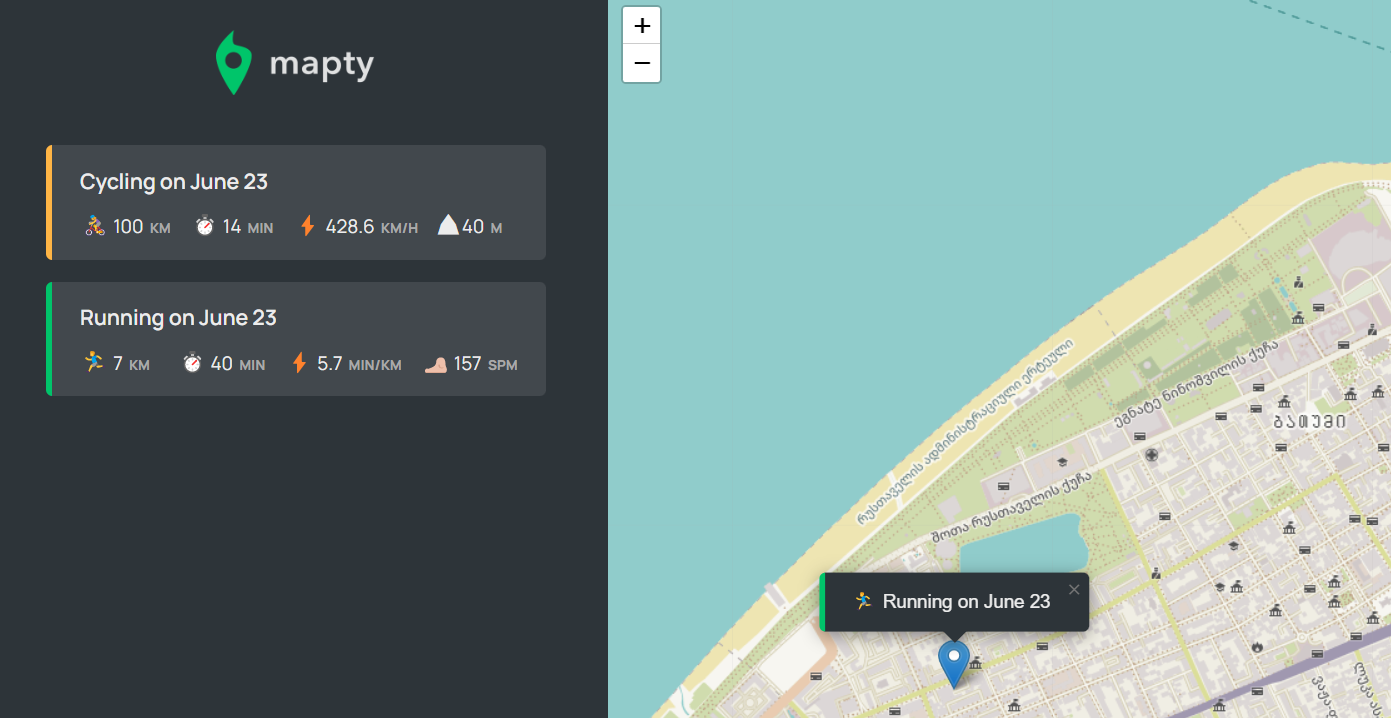
Task: Click the 5.7 MIN/KM pace value
Action: (359, 364)
